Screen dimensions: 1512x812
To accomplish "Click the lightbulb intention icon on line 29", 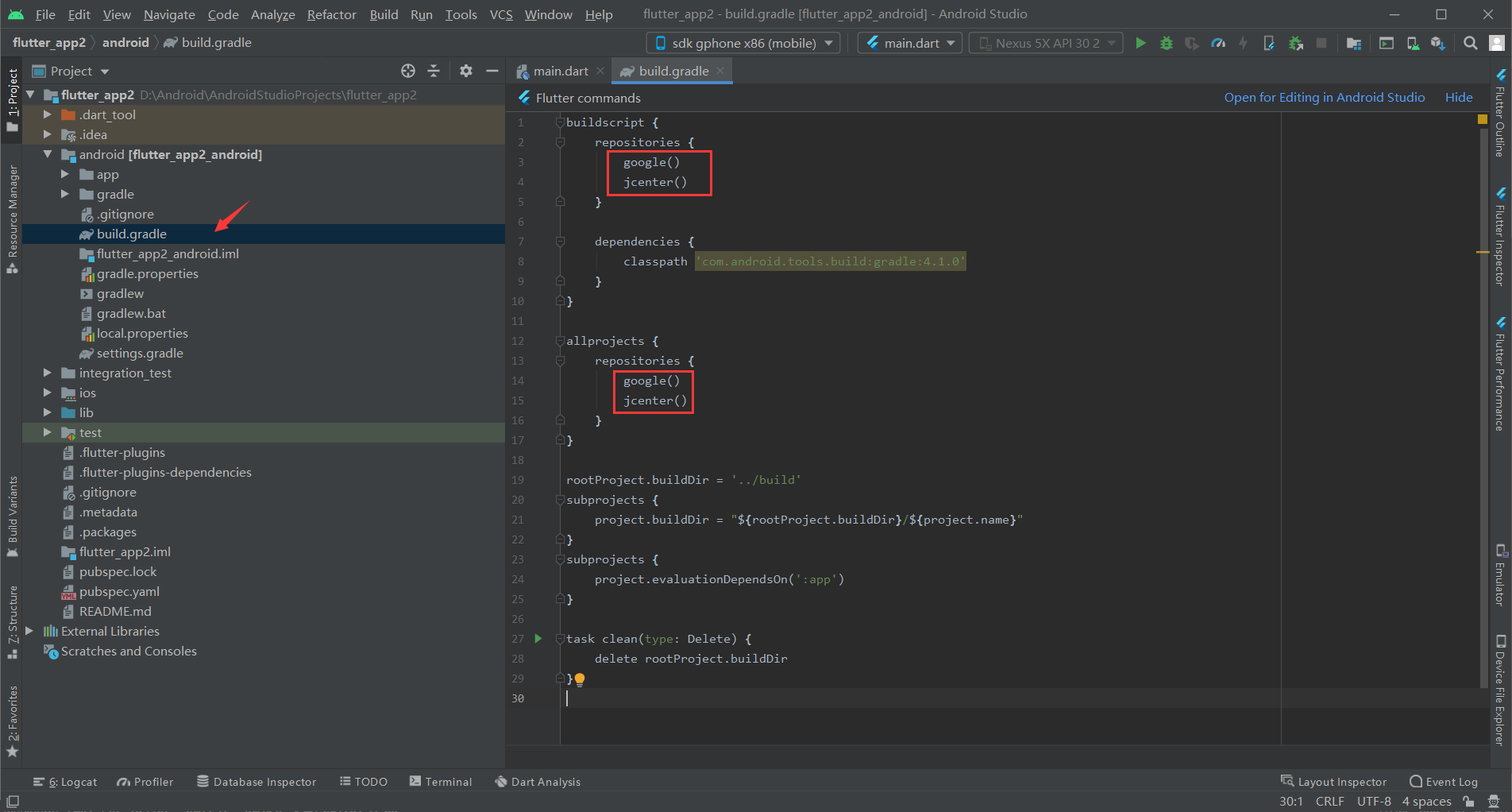I will pyautogui.click(x=580, y=679).
